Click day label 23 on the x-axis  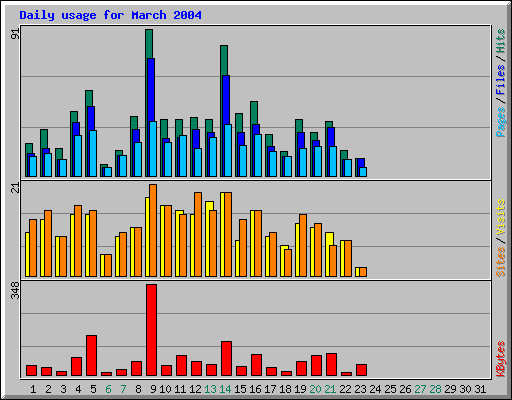click(x=360, y=389)
